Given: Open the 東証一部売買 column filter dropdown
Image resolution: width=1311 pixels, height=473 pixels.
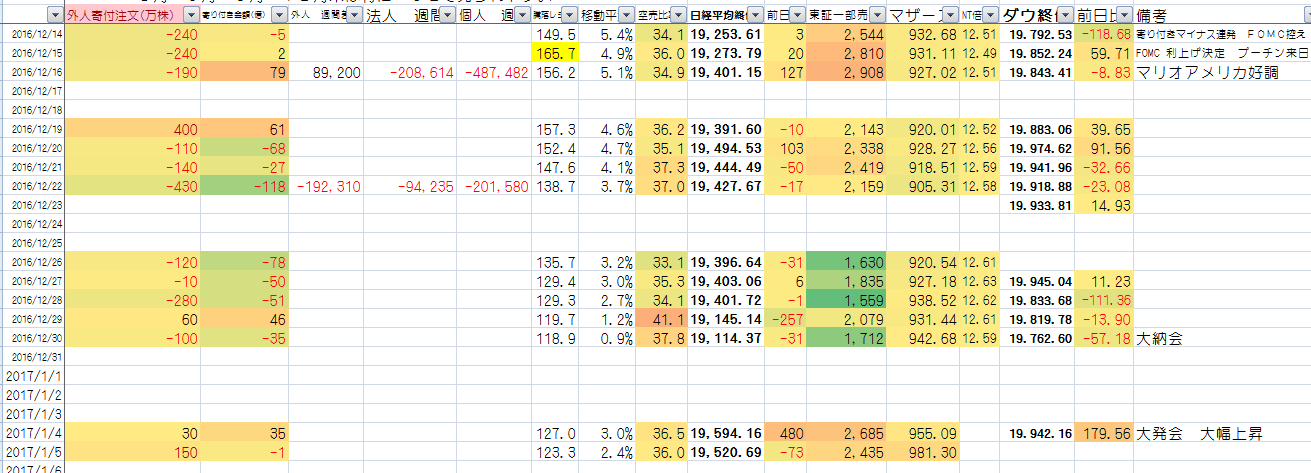Looking at the screenshot, I should pyautogui.click(x=875, y=16).
